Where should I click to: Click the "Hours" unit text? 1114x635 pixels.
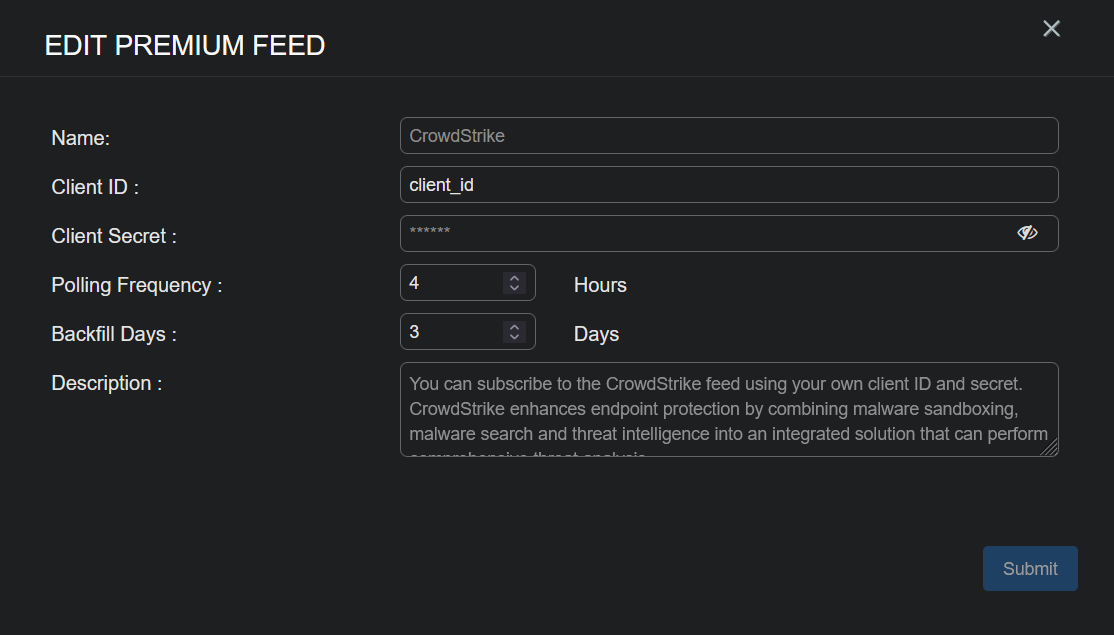(600, 285)
